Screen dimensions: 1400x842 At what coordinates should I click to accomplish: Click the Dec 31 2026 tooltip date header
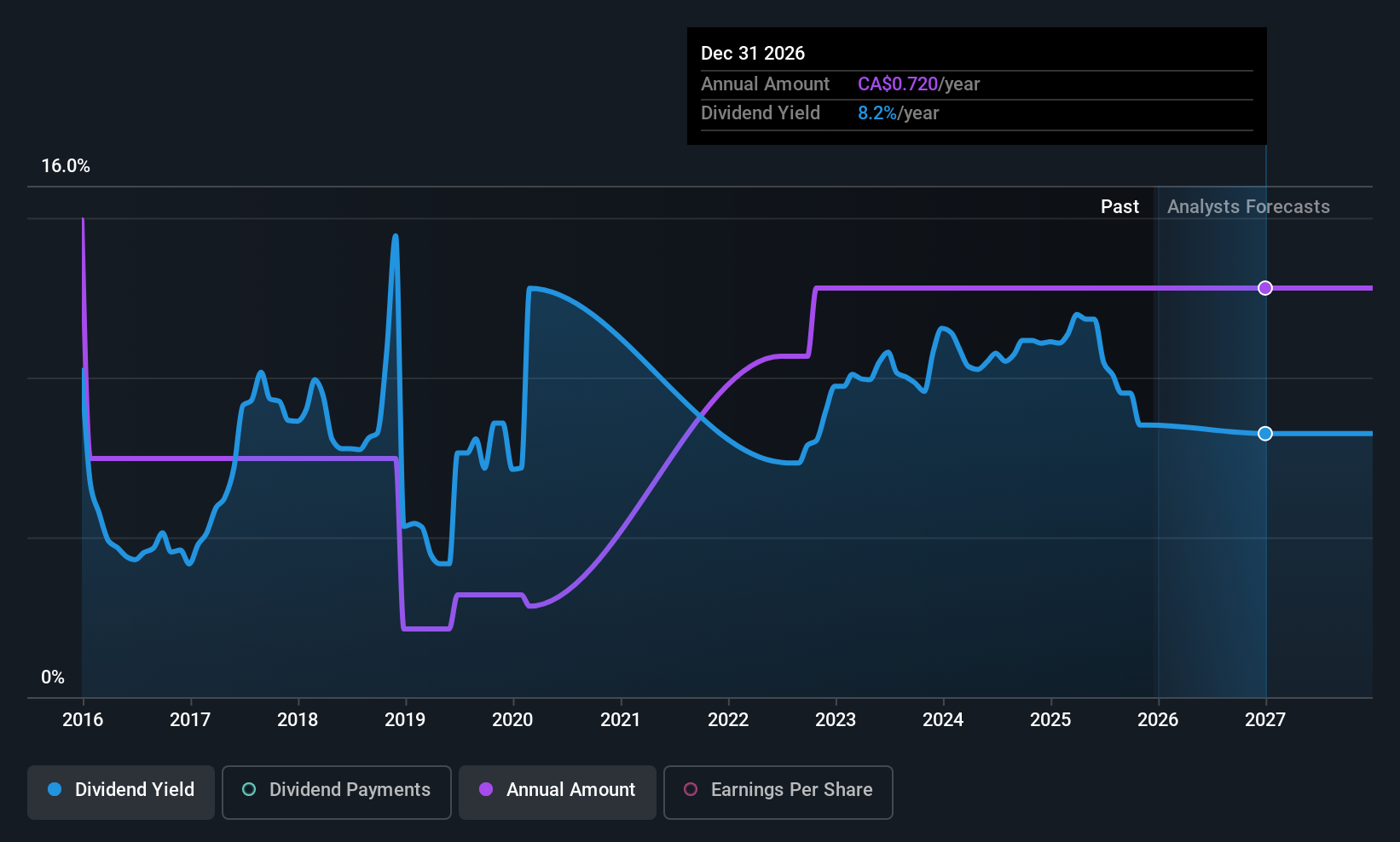[753, 54]
